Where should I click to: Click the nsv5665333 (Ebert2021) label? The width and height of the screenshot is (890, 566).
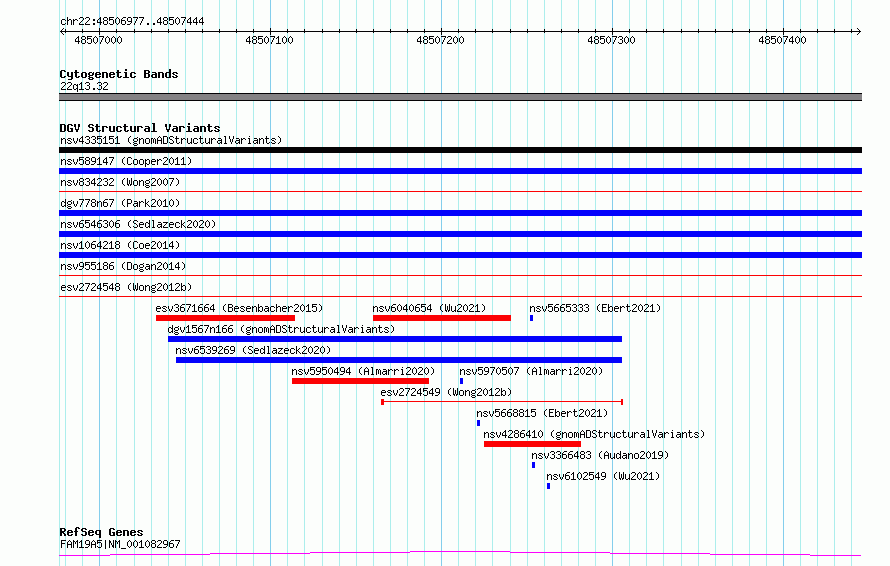pyautogui.click(x=595, y=308)
